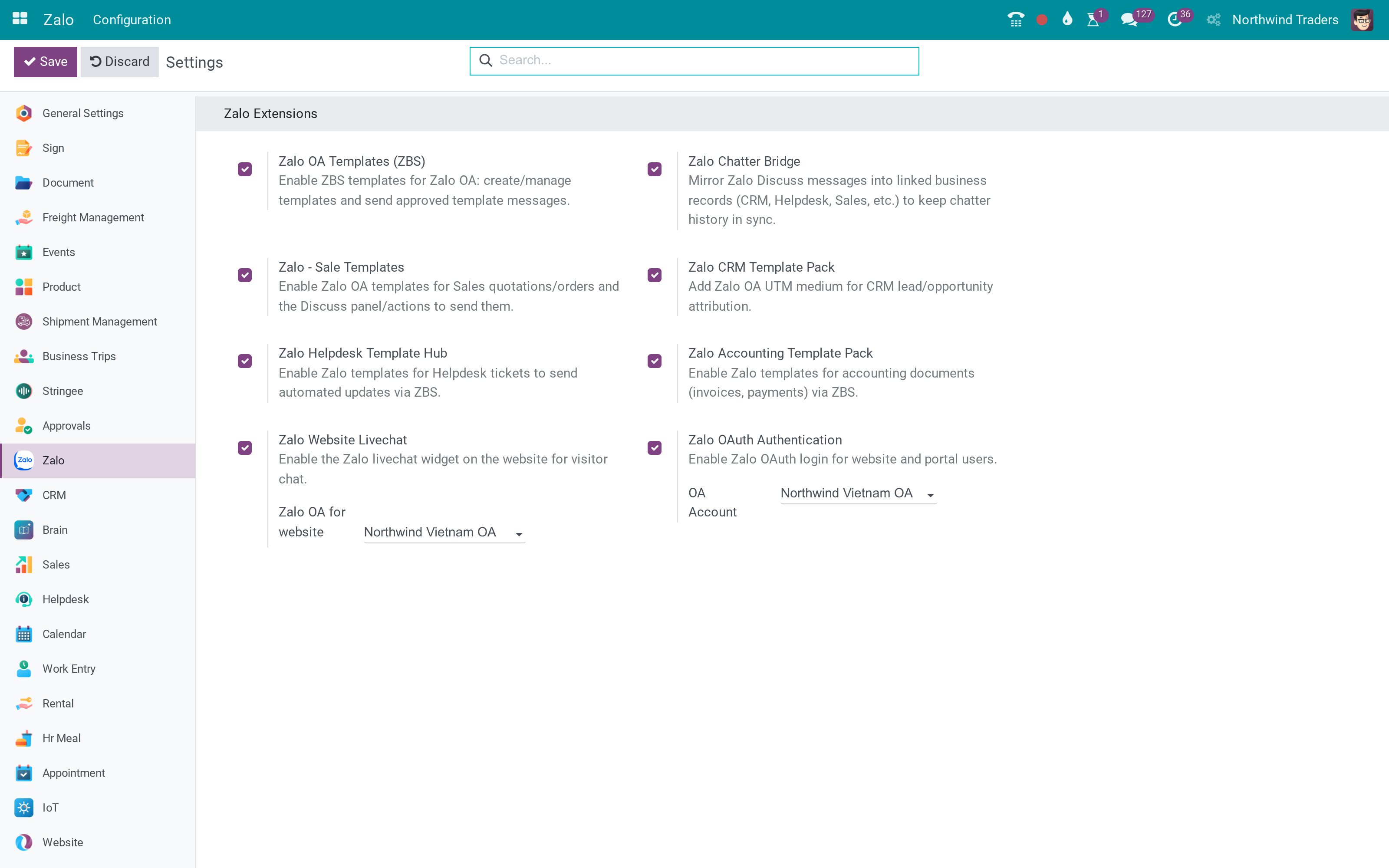Screen dimensions: 1389x868
Task: Discard settings changes
Action: (x=119, y=62)
